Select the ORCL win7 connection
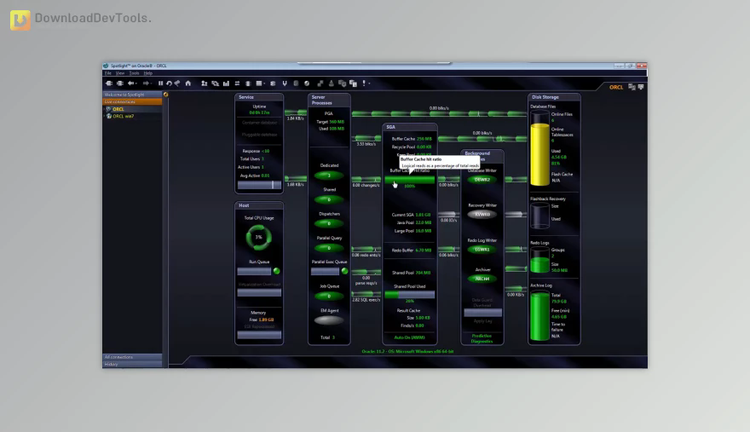Image resolution: width=750 pixels, height=432 pixels. pyautogui.click(x=123, y=116)
